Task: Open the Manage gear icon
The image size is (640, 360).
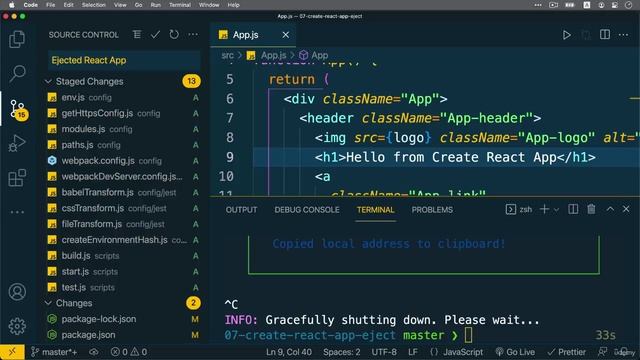Action: tap(17, 326)
